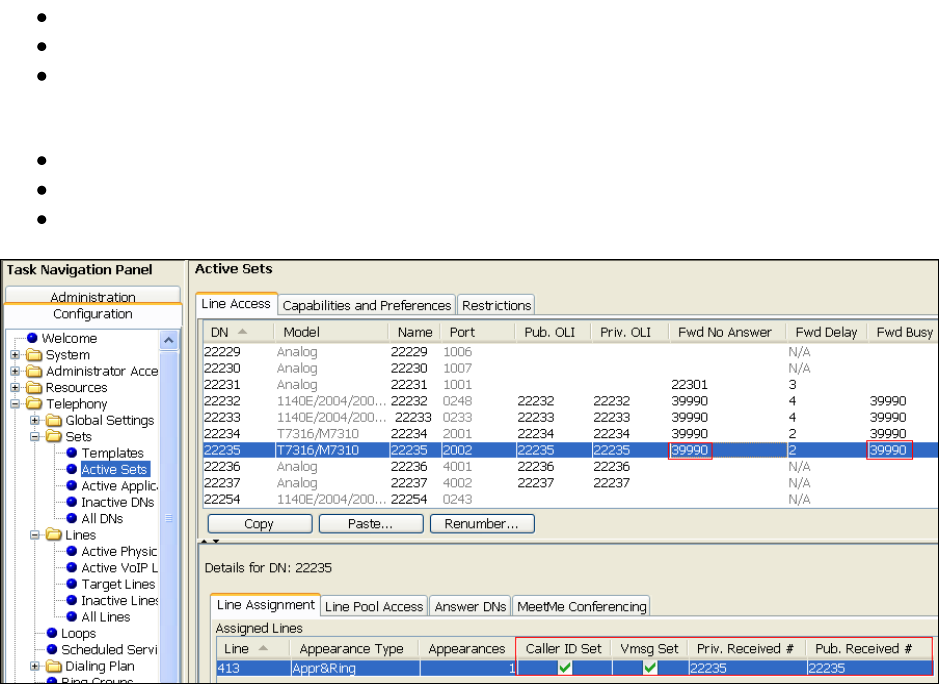Click the Sets folder icon
The image size is (939, 684).
click(x=51, y=437)
